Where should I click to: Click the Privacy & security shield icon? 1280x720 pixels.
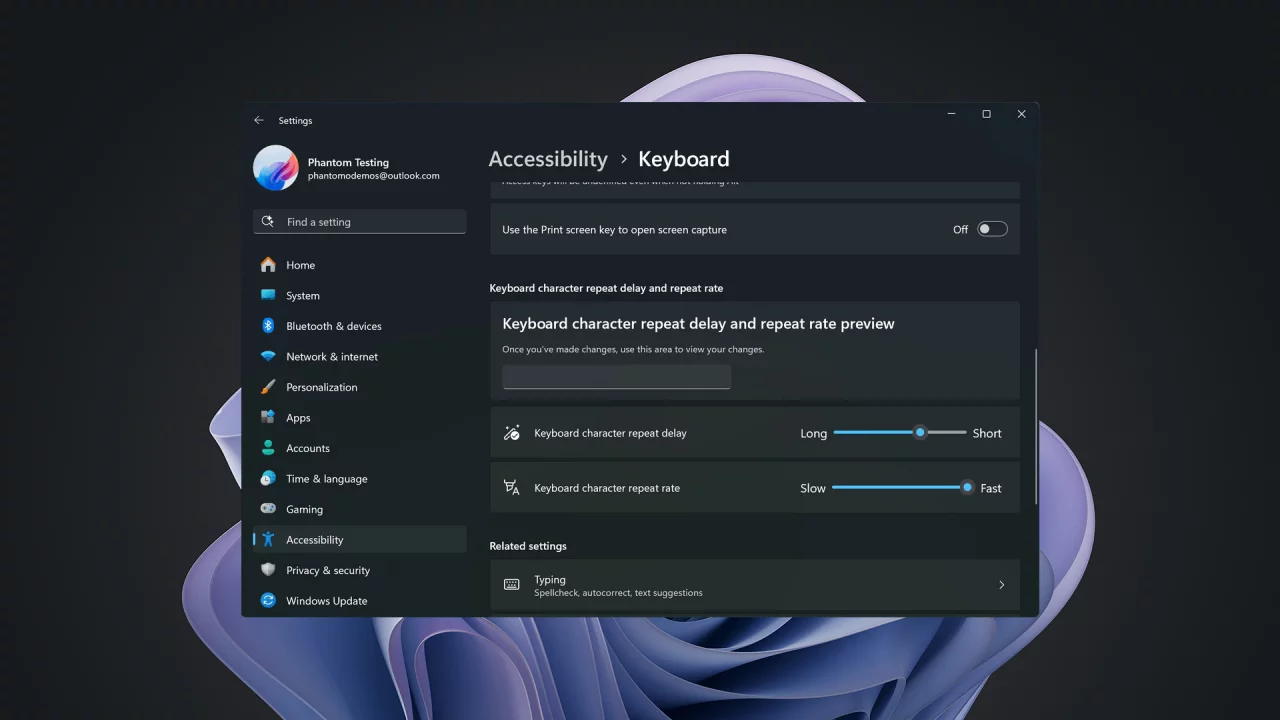point(268,570)
